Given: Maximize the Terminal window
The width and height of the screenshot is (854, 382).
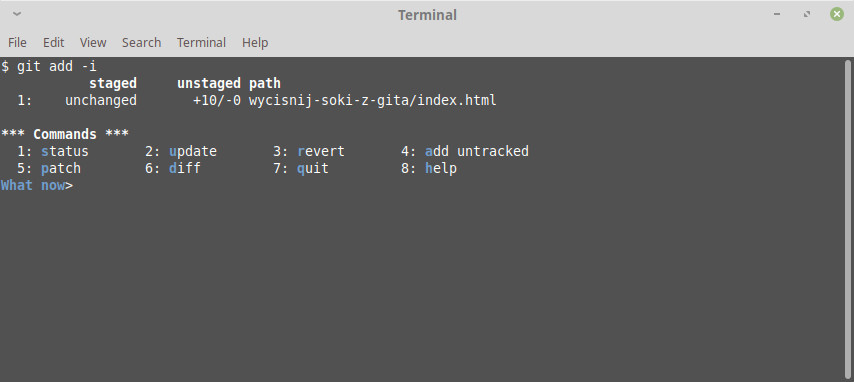Looking at the screenshot, I should (x=807, y=15).
